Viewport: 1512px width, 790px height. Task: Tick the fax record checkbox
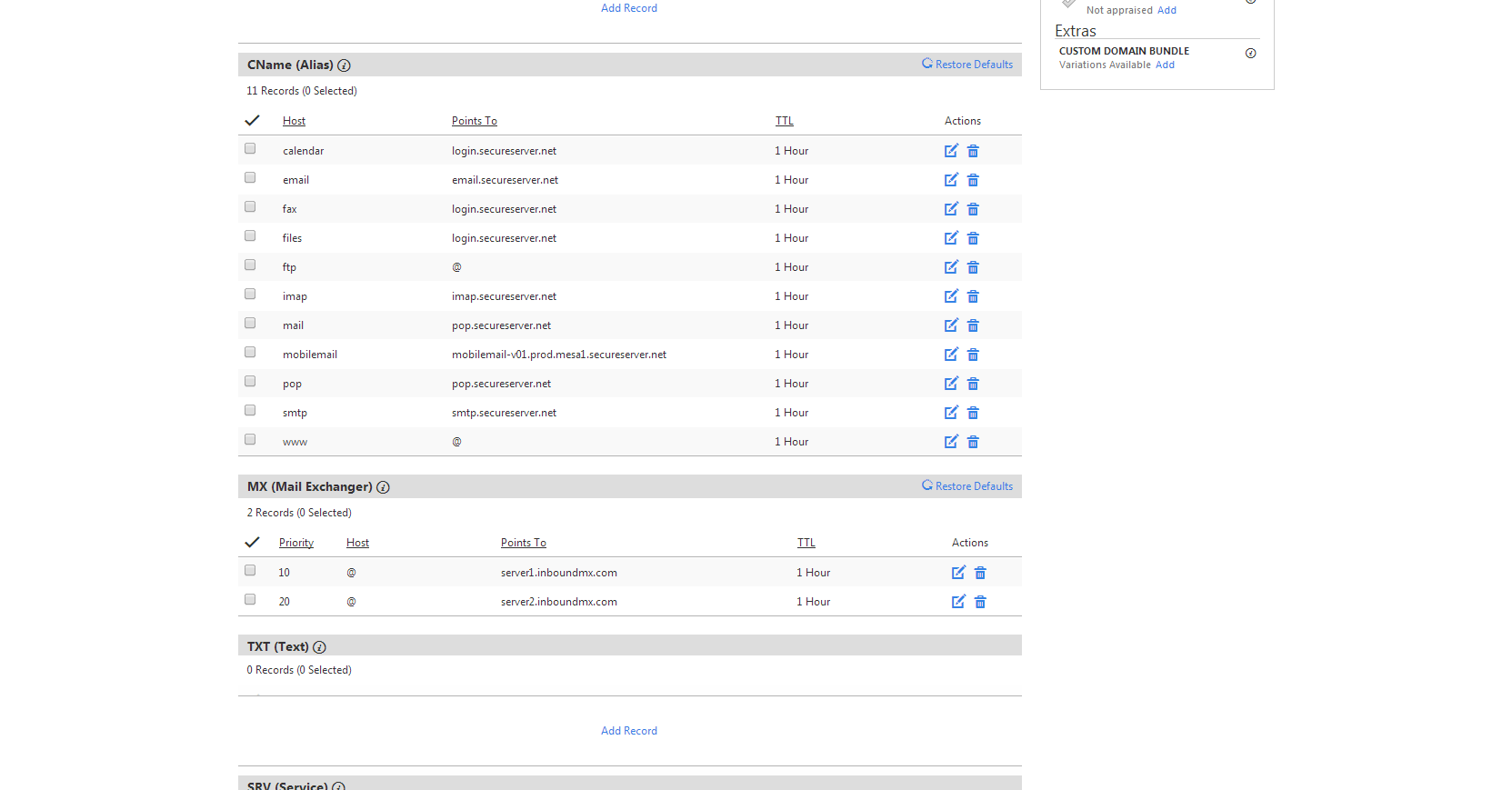point(250,206)
